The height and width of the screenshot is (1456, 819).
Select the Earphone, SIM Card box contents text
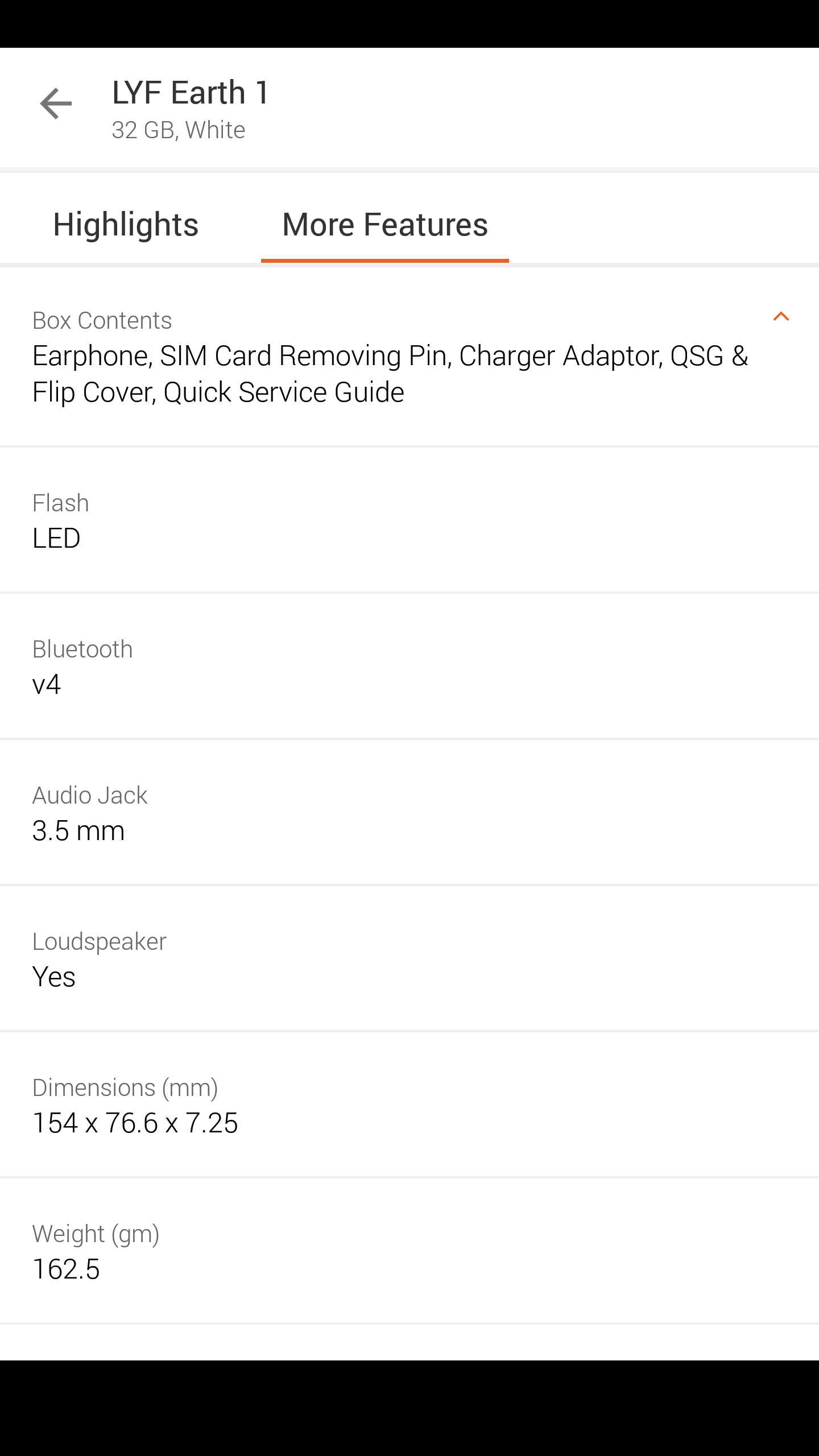coord(390,374)
